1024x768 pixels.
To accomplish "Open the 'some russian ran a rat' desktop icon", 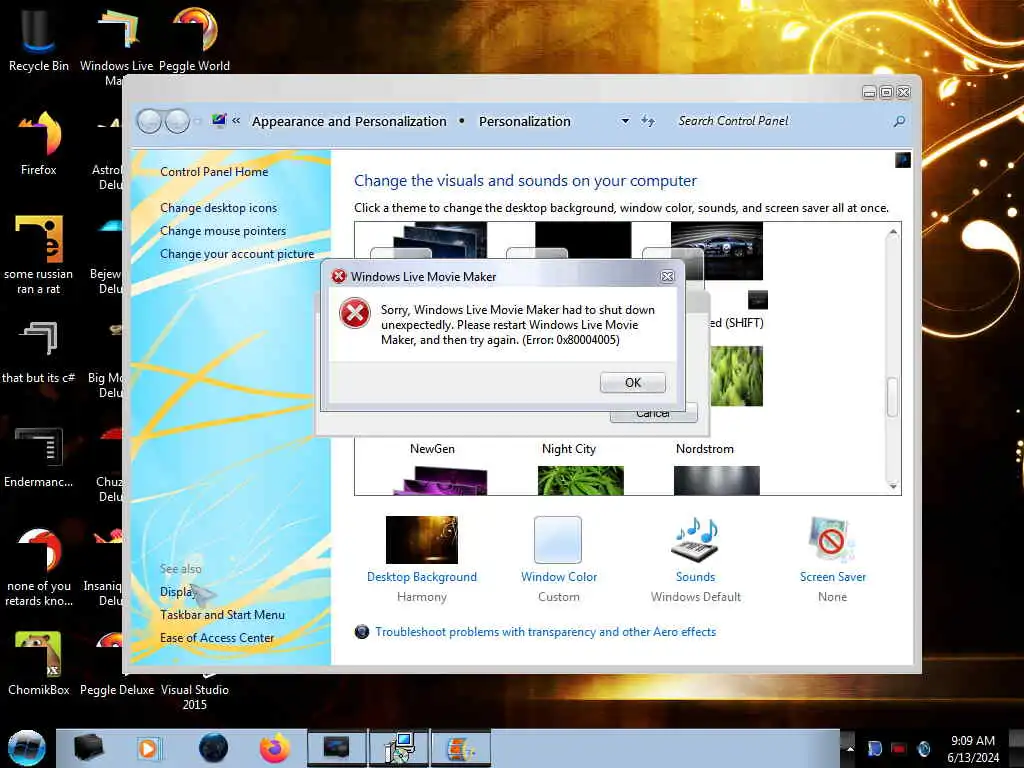I will point(38,254).
